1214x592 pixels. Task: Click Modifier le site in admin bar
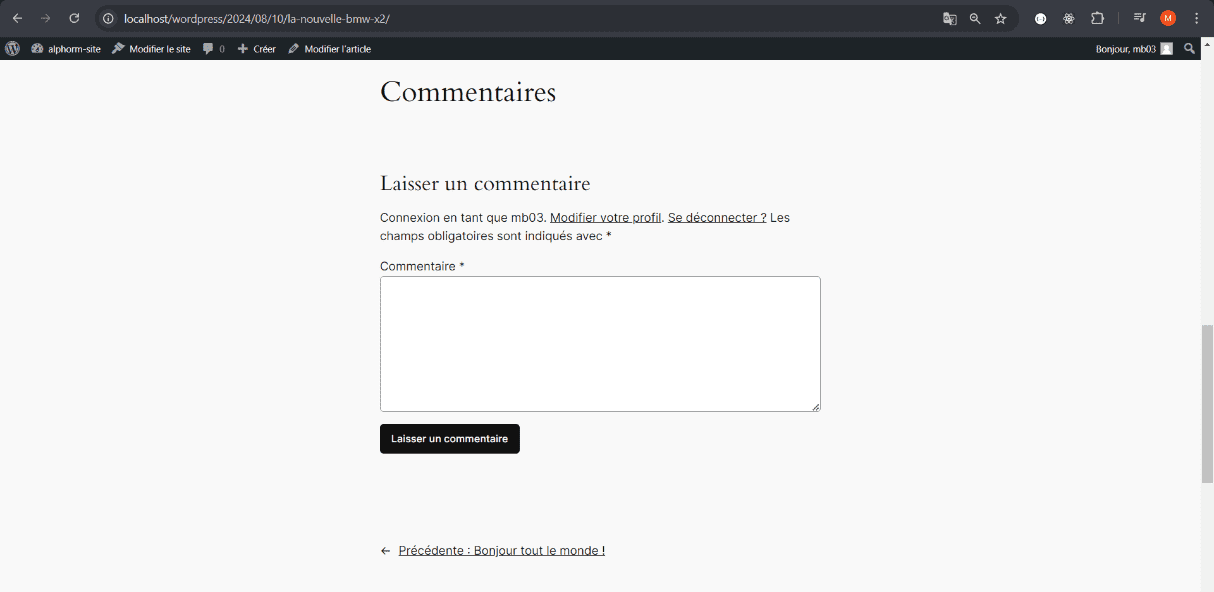tap(151, 48)
